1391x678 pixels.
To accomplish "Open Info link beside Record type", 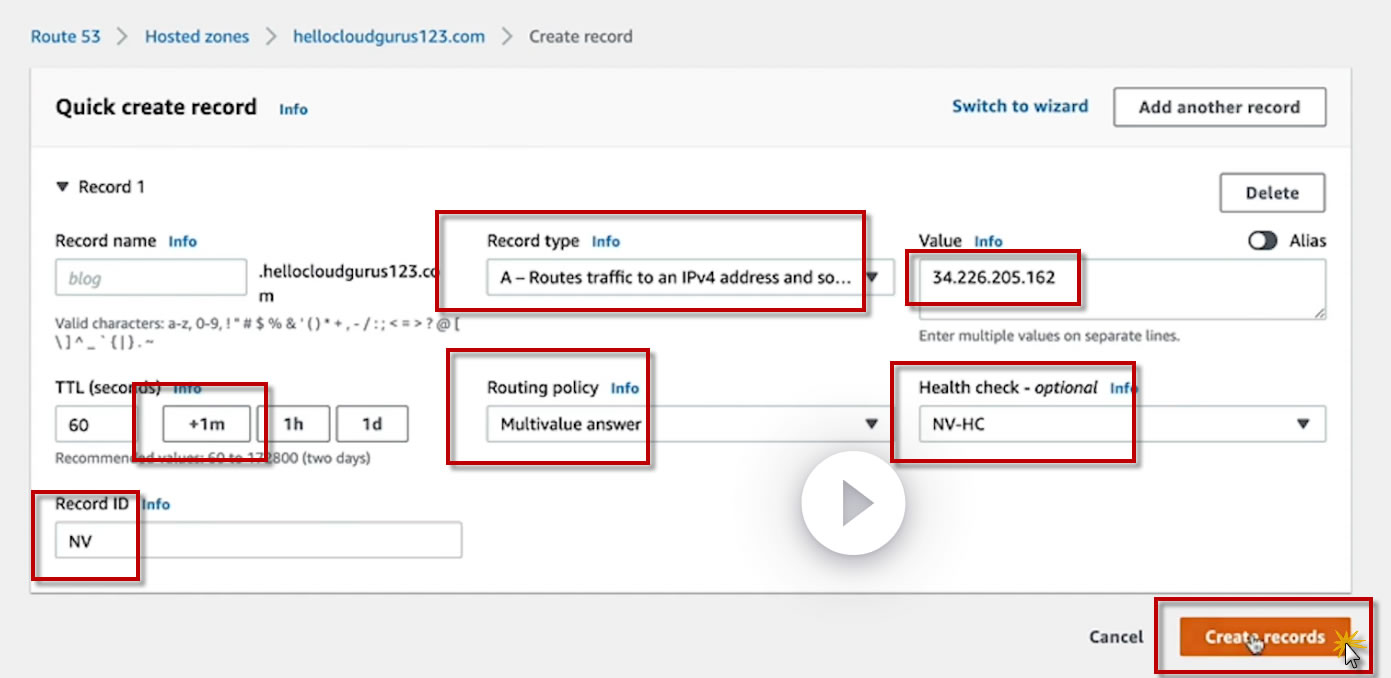I will (606, 241).
